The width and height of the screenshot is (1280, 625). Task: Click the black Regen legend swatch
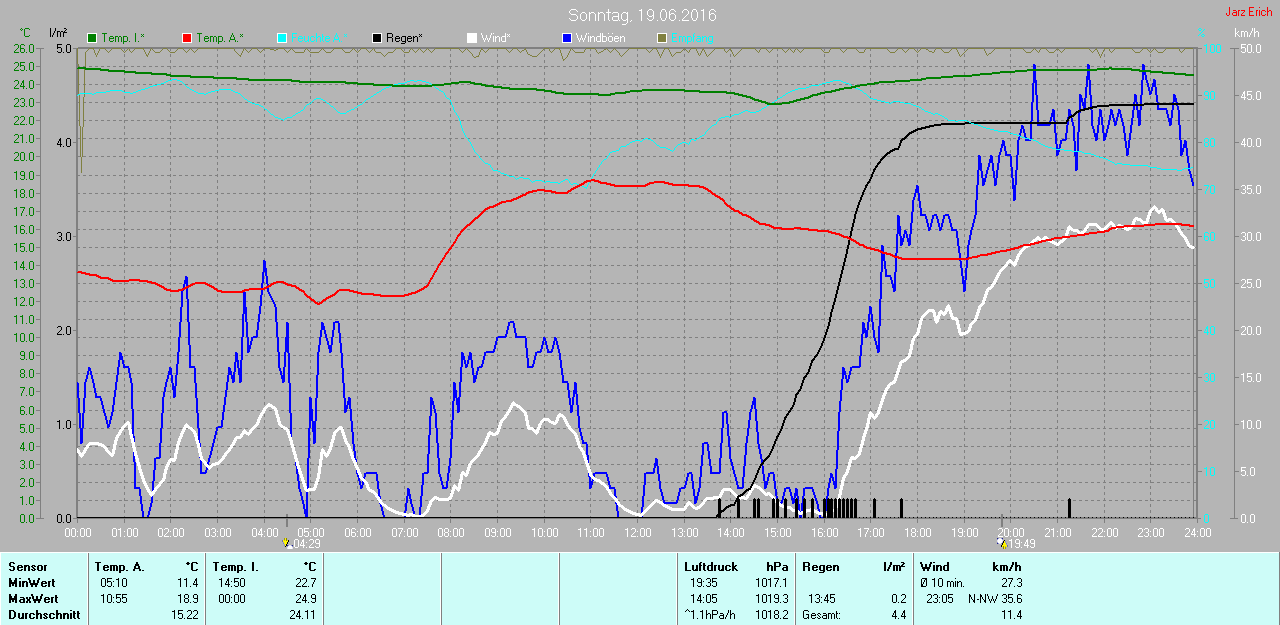click(x=377, y=38)
